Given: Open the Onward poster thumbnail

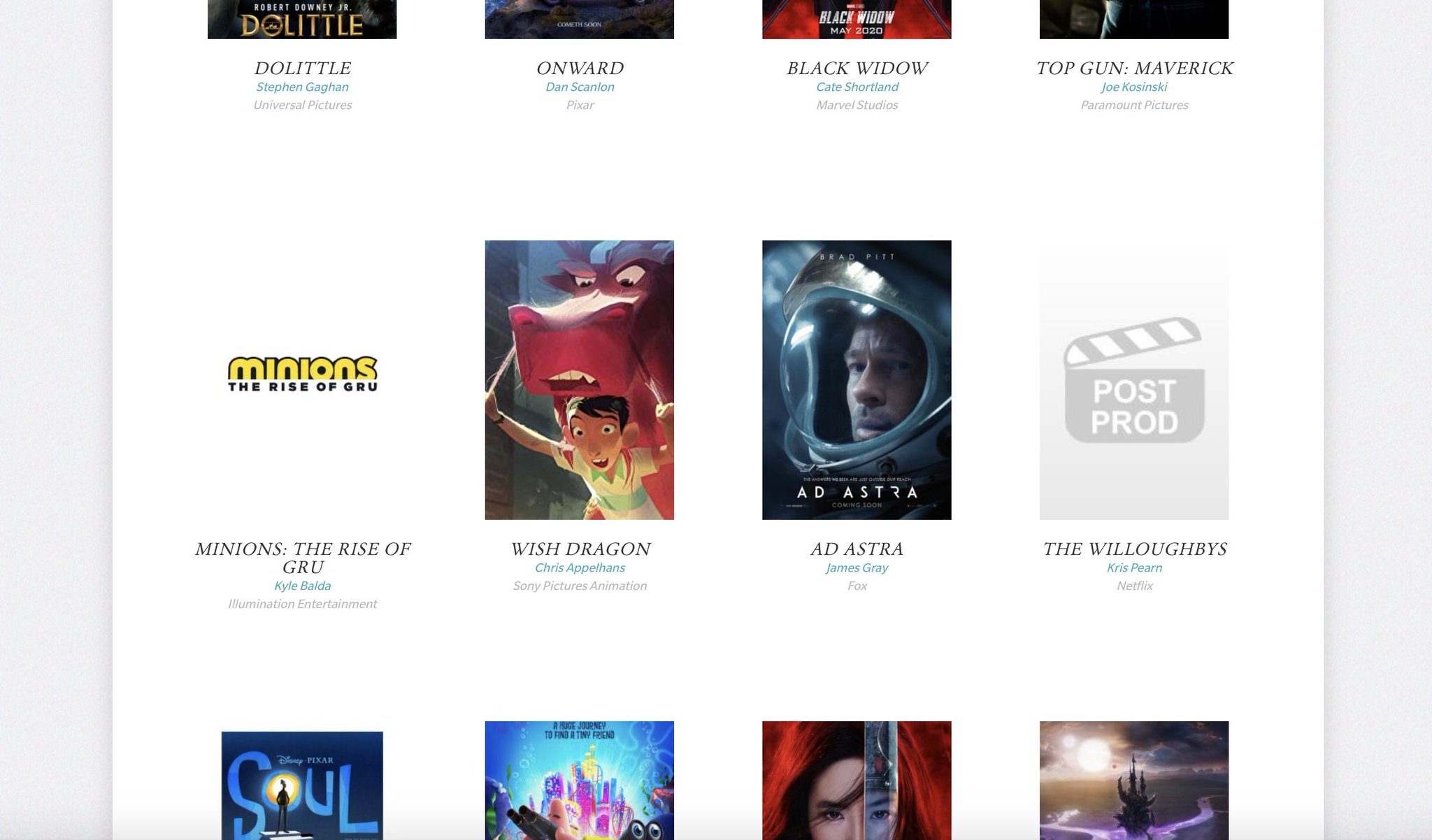Looking at the screenshot, I should tap(579, 19).
